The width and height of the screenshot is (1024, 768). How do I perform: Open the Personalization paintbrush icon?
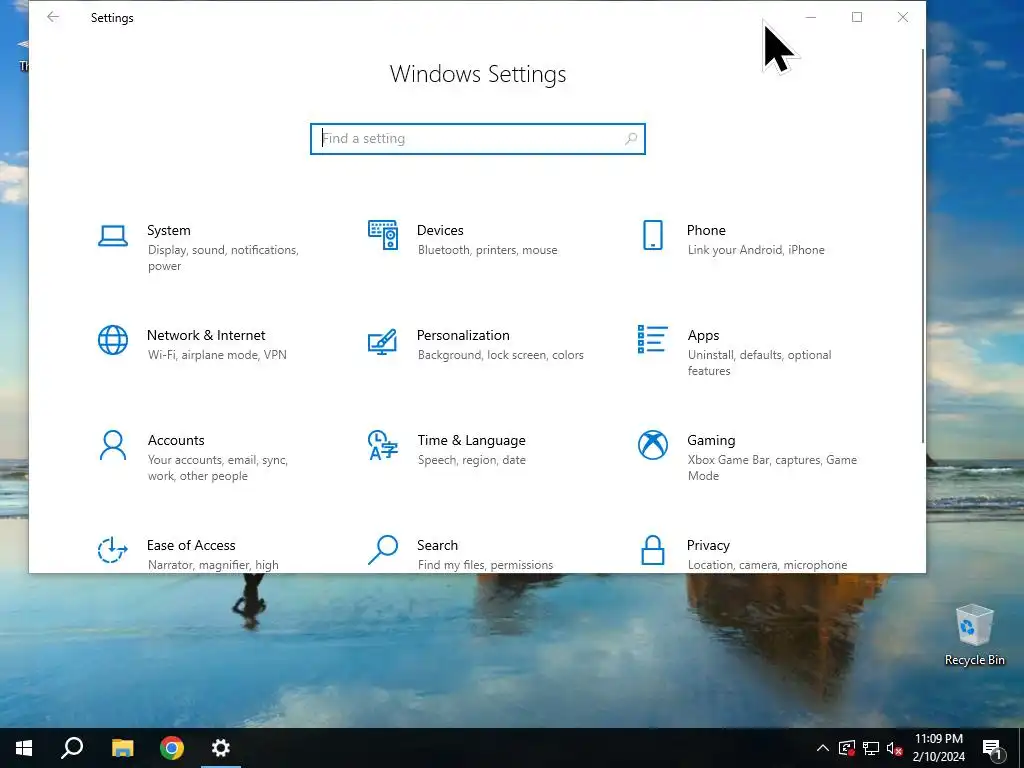383,342
